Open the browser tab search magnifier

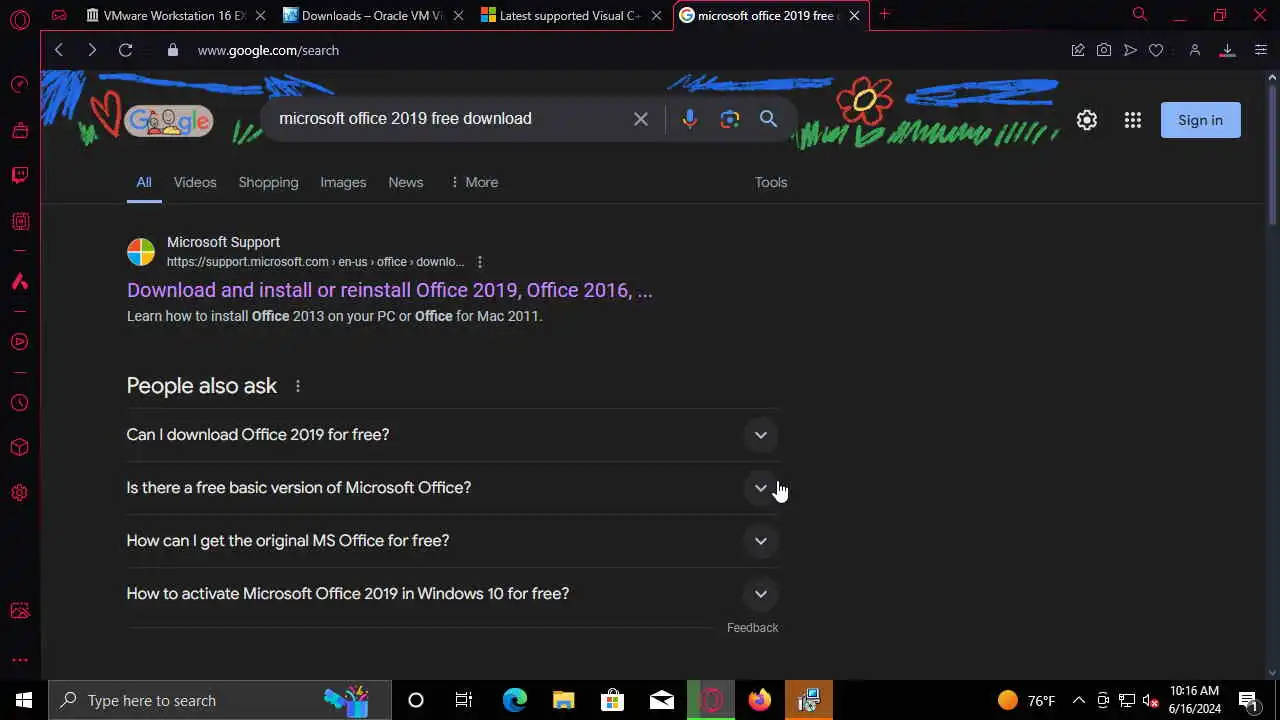(x=1140, y=14)
